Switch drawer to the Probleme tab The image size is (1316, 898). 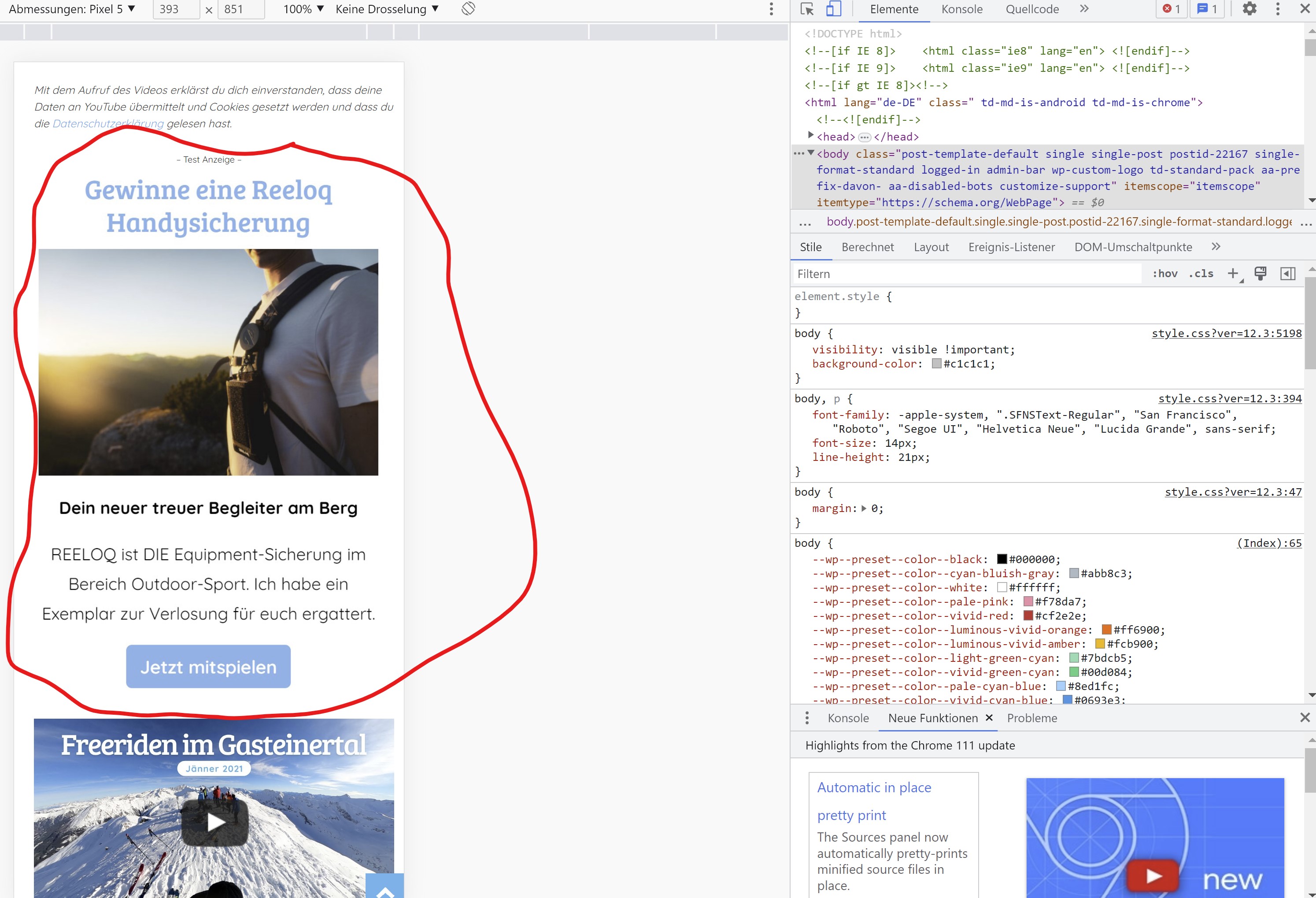pyautogui.click(x=1032, y=718)
